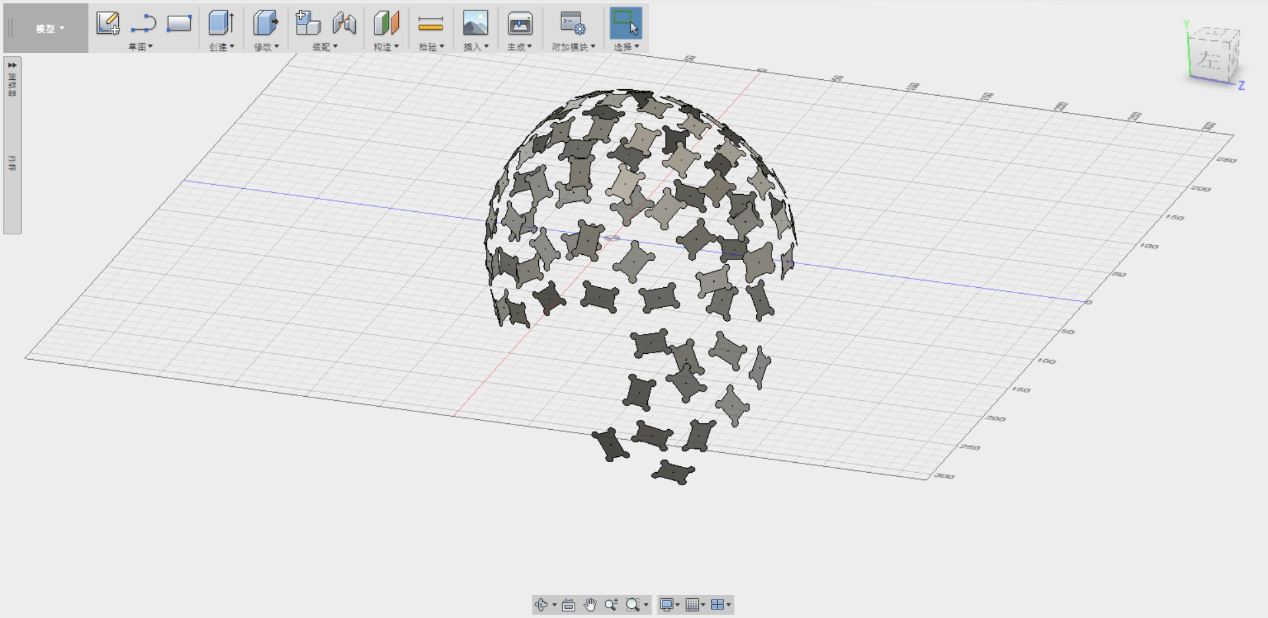Viewport: 1268px width, 618px height.
Task: Open the 插入 menu
Action: 475,47
